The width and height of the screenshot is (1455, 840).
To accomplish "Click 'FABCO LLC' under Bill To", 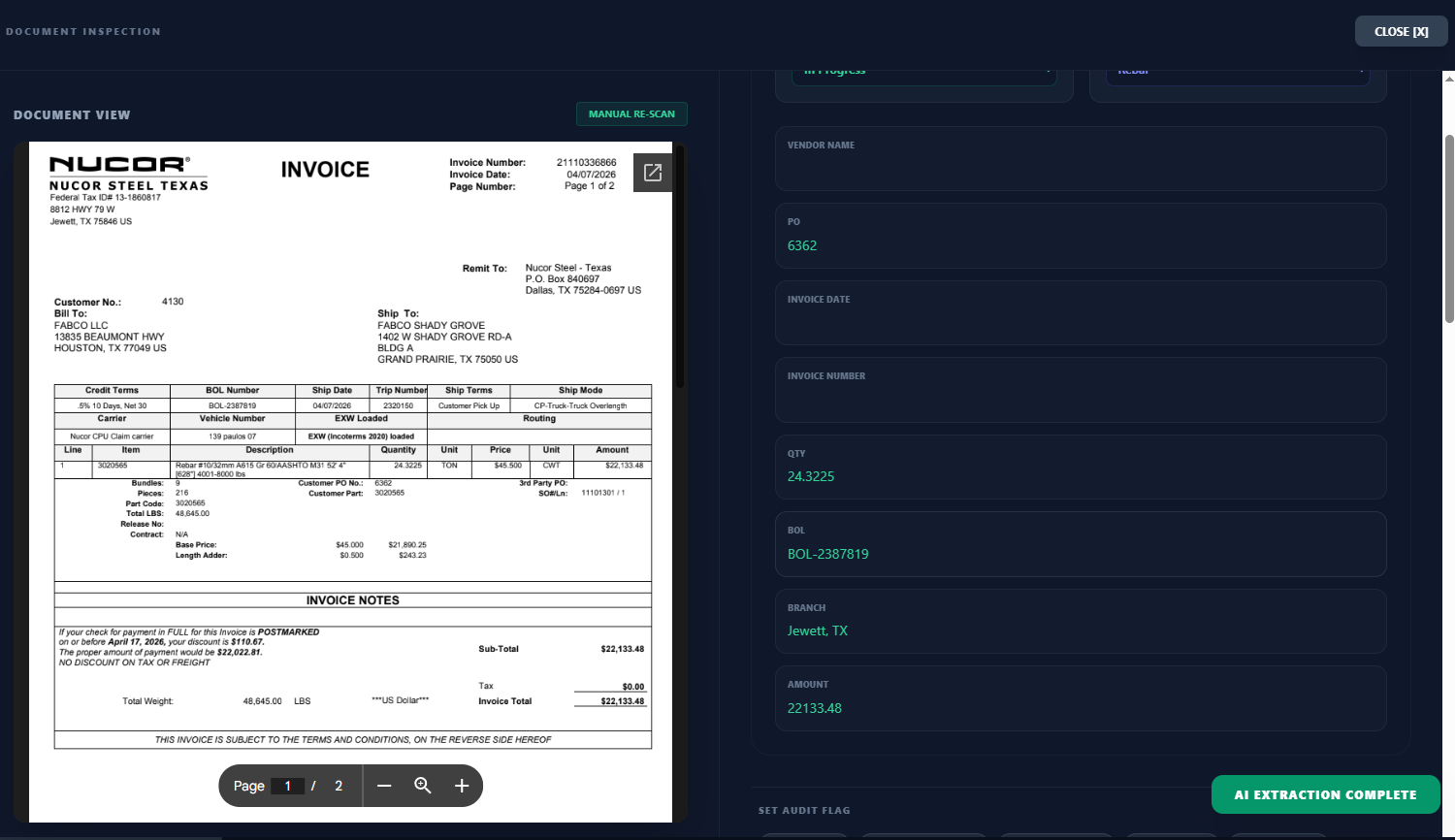I will click(x=81, y=326).
